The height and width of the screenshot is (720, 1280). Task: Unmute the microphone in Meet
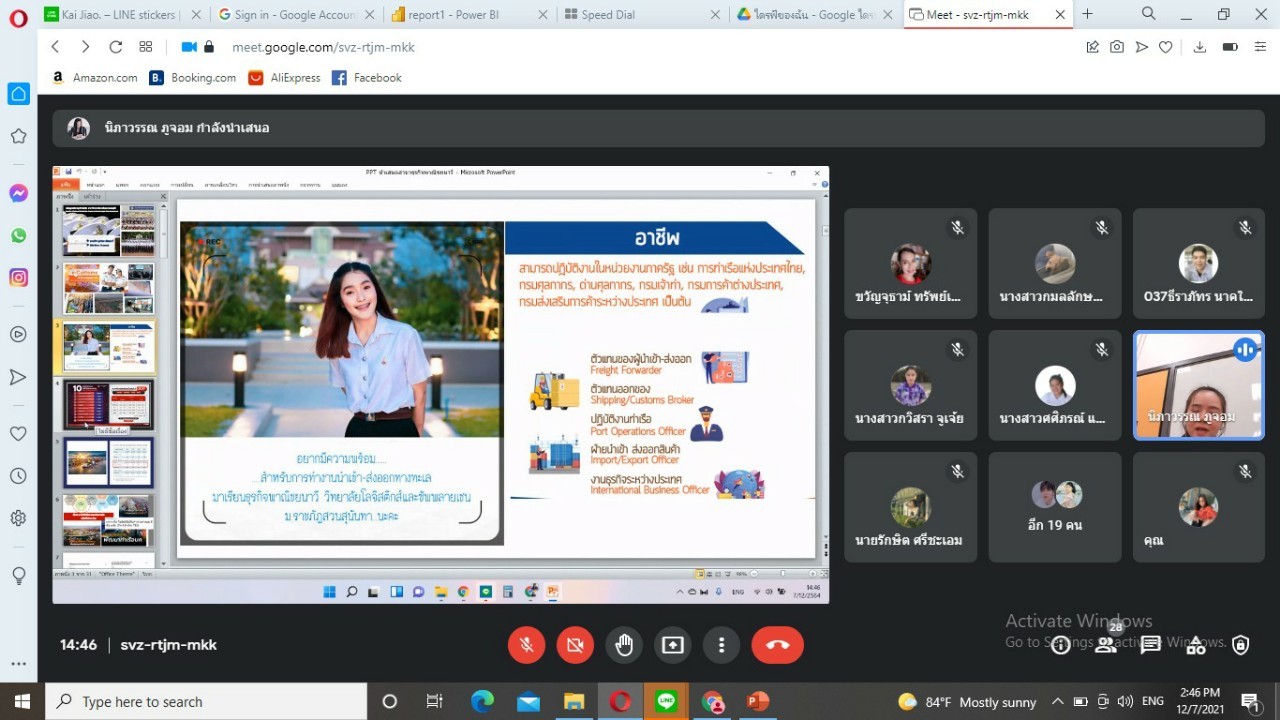click(x=526, y=645)
